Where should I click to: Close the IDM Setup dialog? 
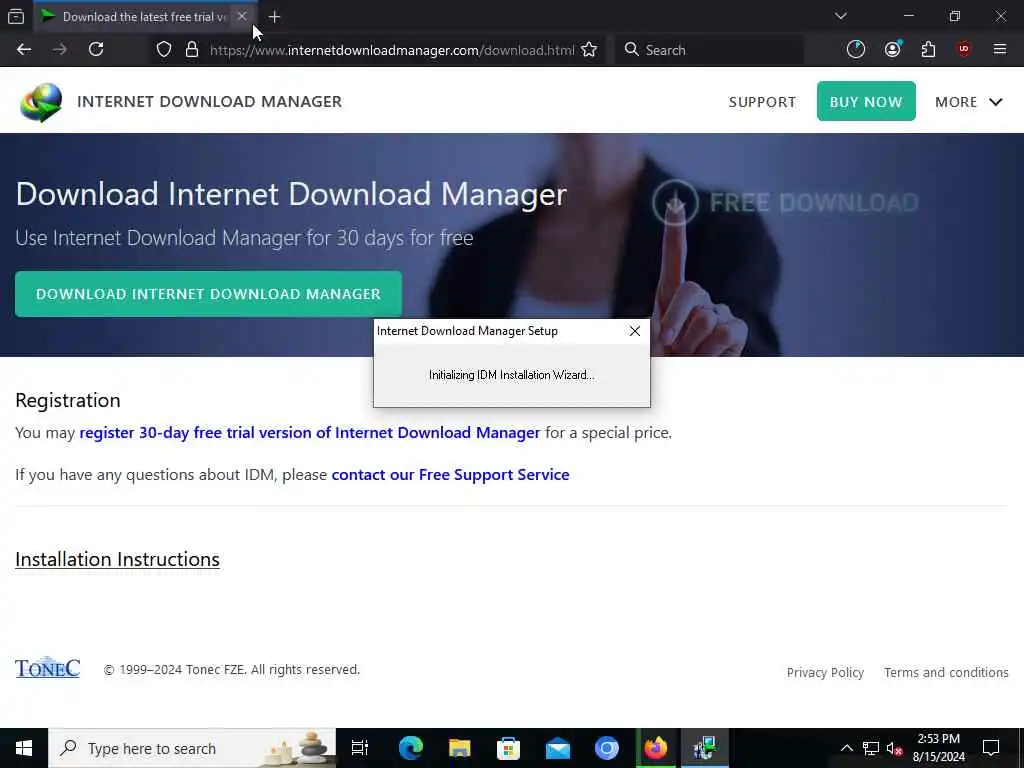pyautogui.click(x=635, y=331)
